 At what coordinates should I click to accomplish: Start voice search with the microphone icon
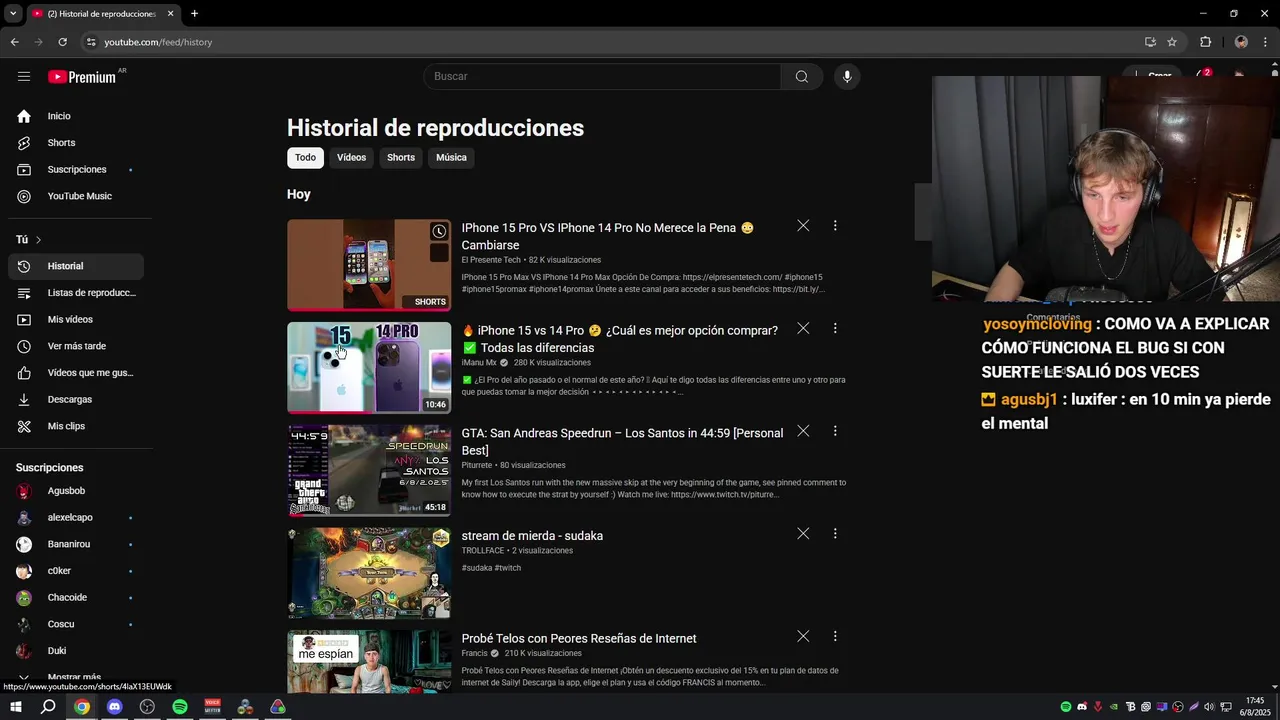[847, 76]
